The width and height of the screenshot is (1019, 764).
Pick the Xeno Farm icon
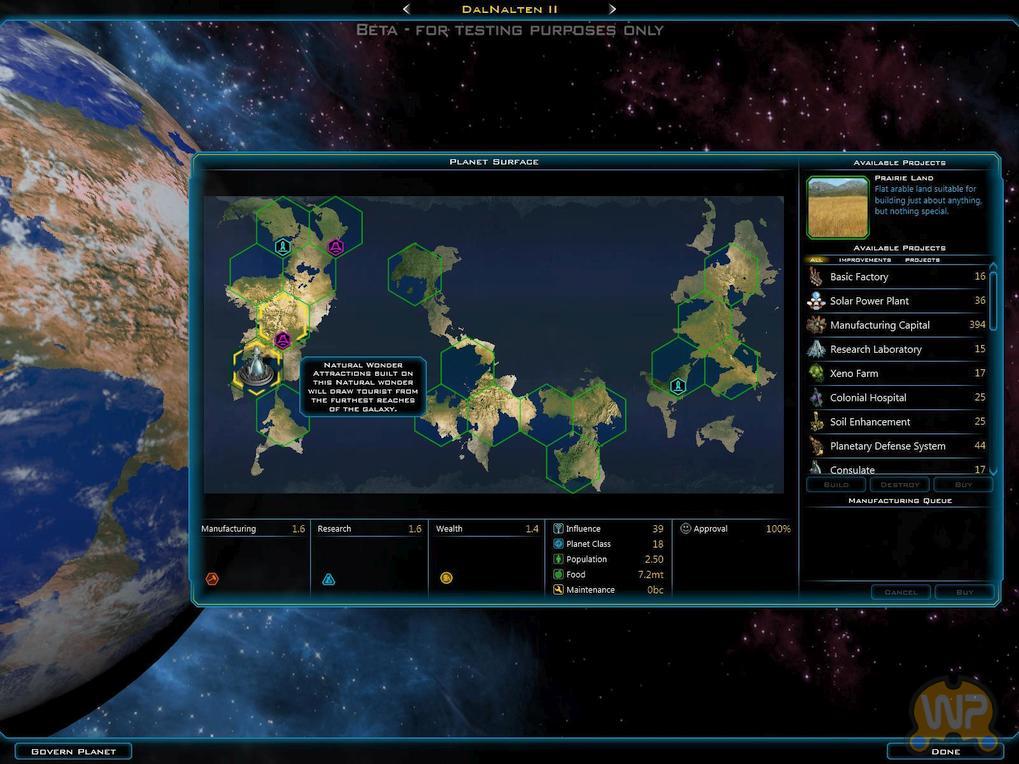click(816, 373)
